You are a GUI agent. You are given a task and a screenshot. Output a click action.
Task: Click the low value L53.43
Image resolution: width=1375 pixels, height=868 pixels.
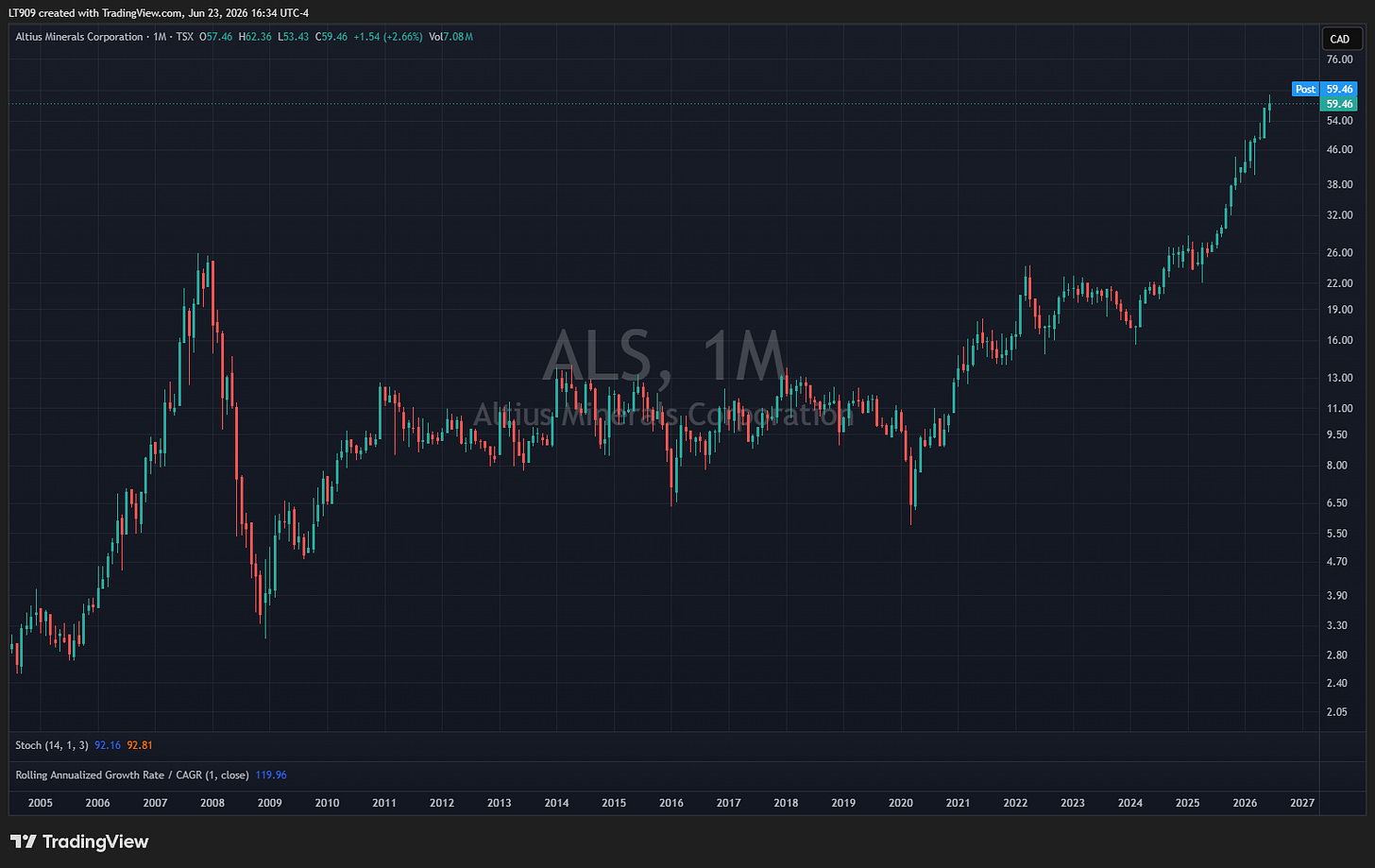pos(293,37)
